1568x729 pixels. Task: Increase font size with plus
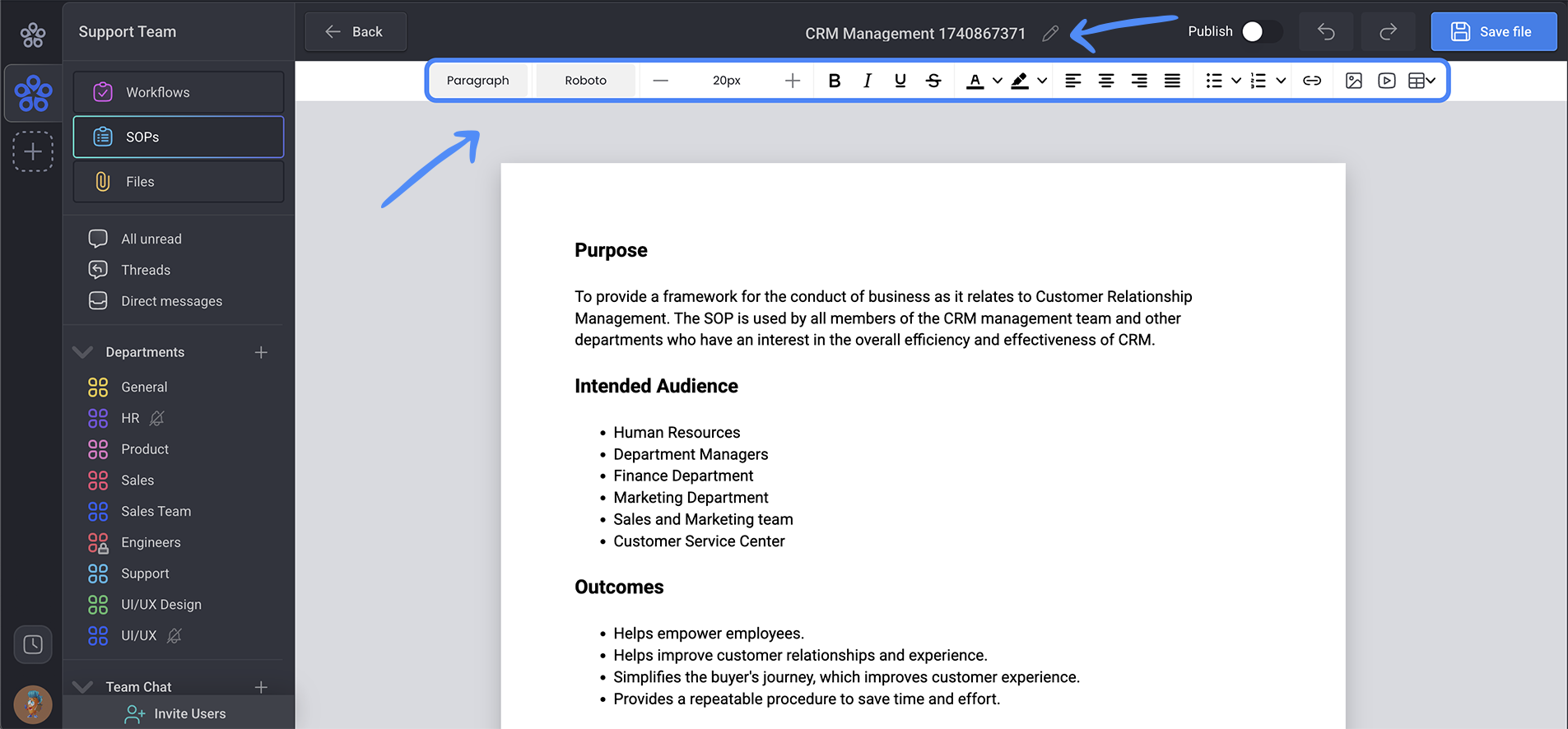pos(793,81)
